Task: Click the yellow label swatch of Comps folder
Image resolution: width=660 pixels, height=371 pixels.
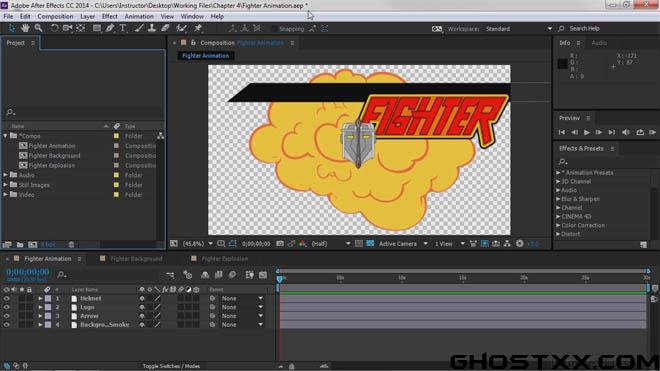Action: click(x=116, y=136)
